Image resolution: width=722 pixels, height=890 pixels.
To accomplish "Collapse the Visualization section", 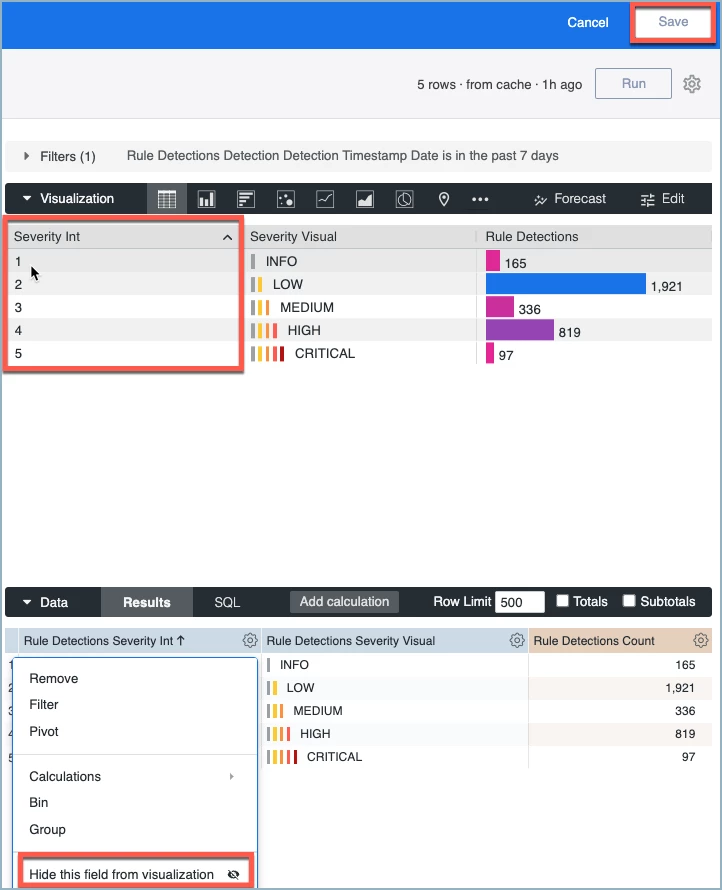I will (27, 199).
